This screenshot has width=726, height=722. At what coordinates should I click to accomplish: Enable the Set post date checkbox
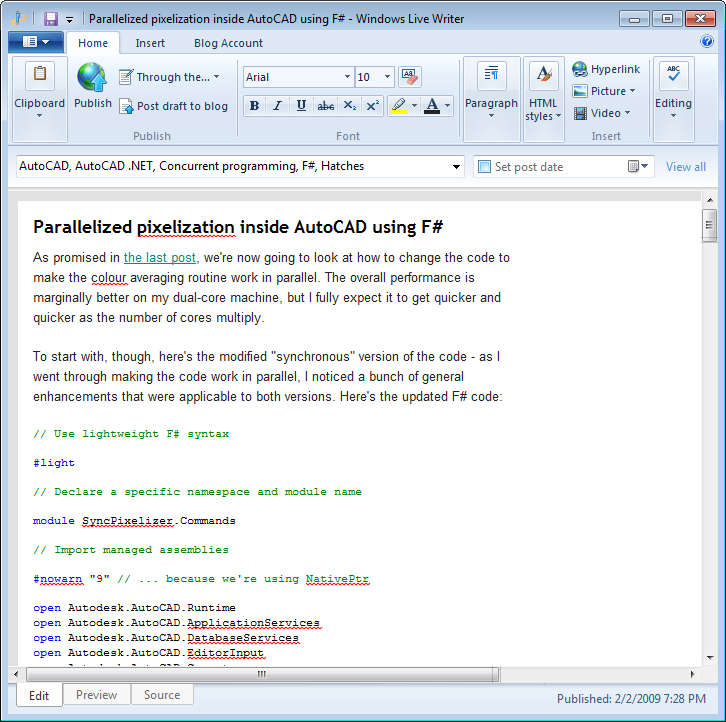point(484,167)
